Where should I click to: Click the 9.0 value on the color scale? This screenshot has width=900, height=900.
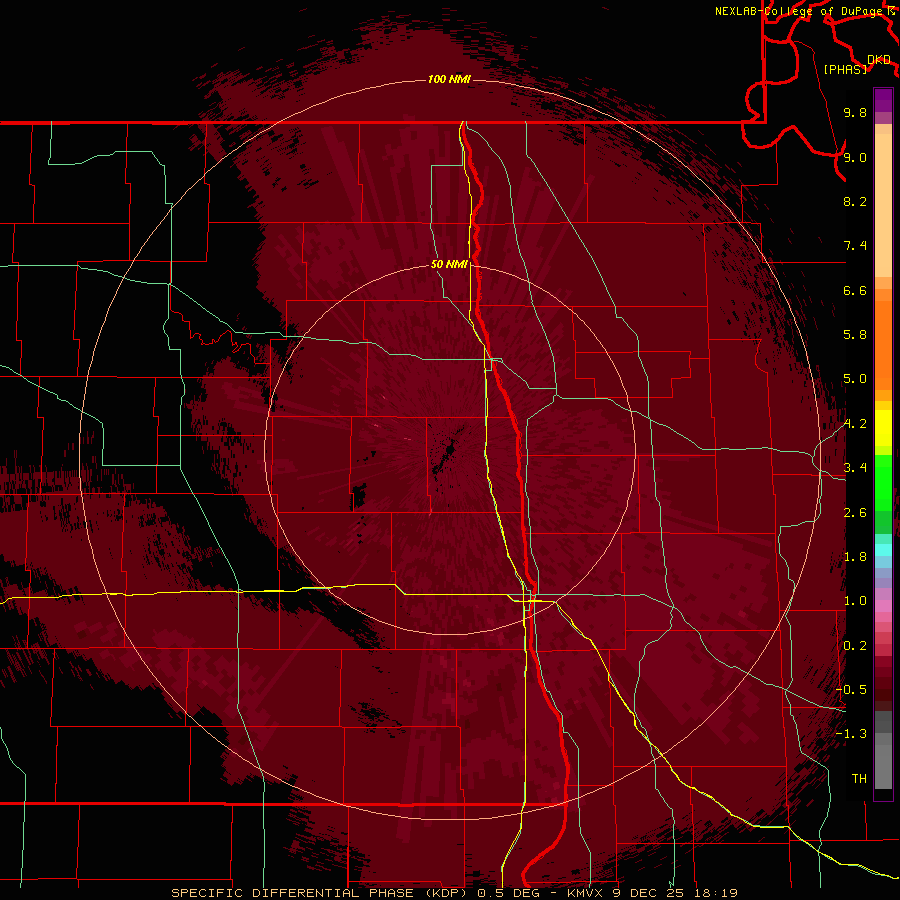click(855, 157)
